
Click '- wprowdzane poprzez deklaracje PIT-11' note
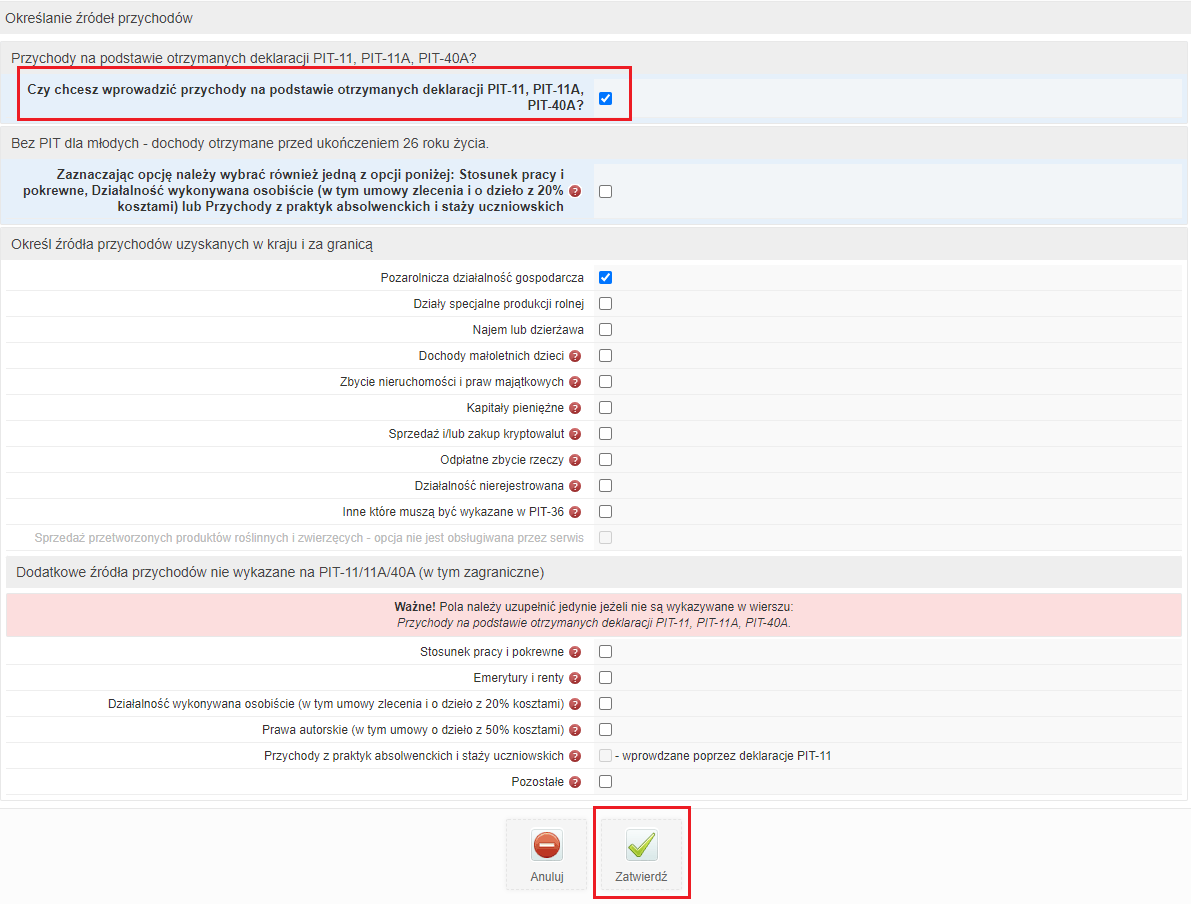723,756
